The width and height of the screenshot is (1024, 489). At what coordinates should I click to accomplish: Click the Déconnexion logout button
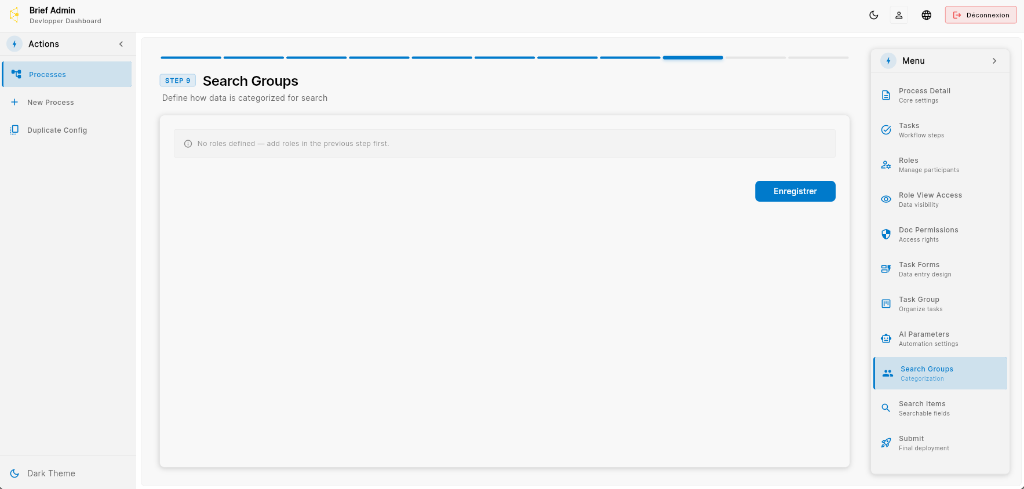[981, 15]
